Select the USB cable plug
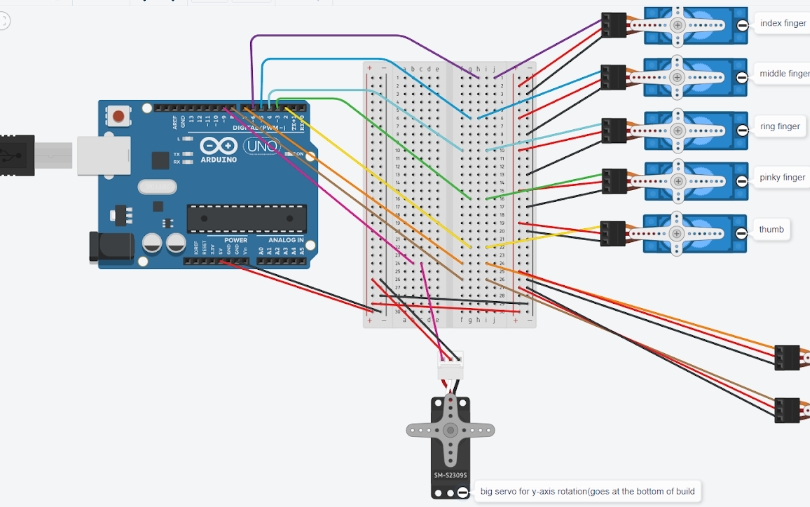Viewport: 810px width, 507px height. (x=17, y=155)
